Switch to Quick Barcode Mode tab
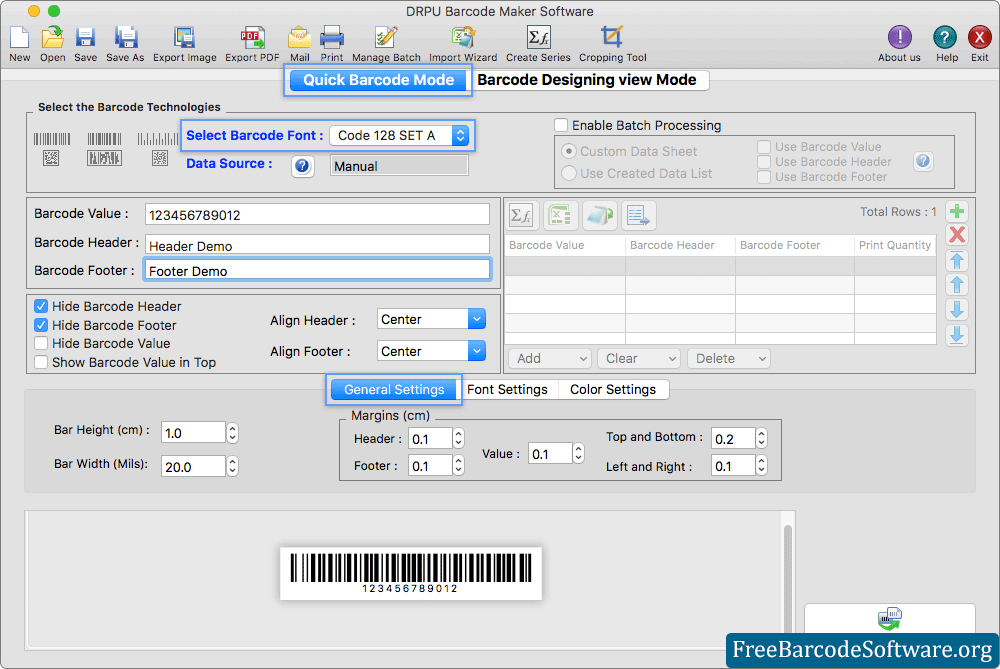 (x=378, y=80)
